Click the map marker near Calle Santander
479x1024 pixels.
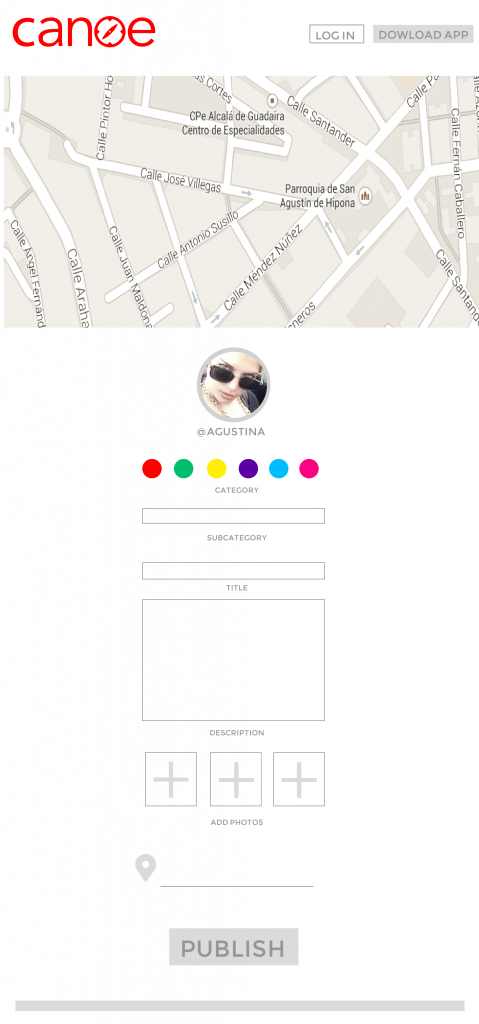pyautogui.click(x=273, y=100)
